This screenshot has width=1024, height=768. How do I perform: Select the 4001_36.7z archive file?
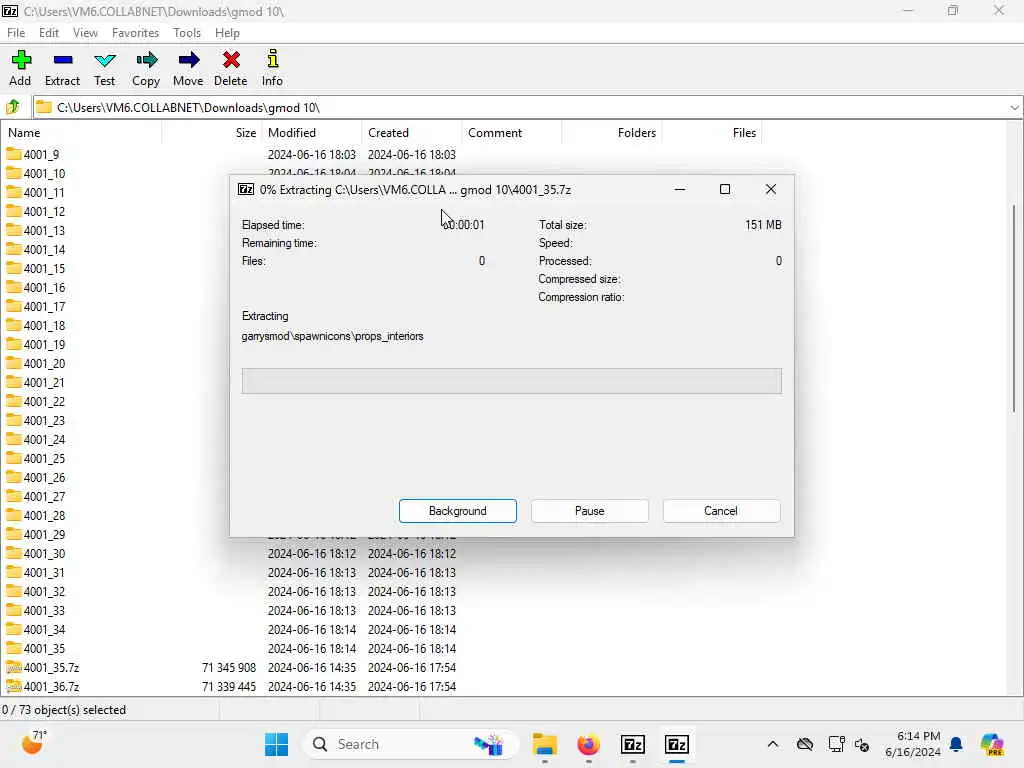coord(51,686)
